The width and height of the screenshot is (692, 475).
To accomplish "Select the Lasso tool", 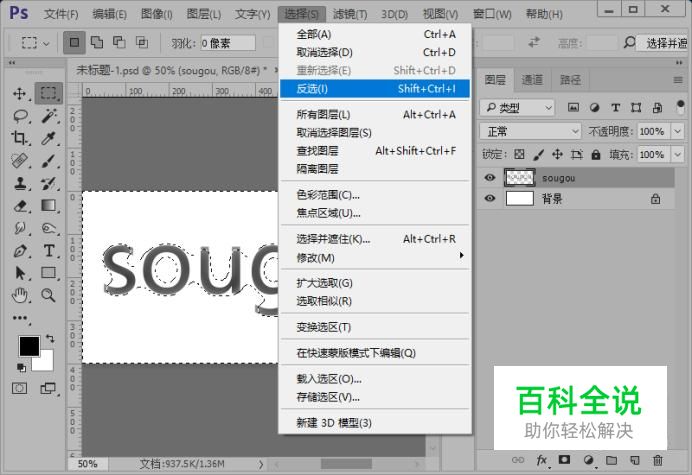I will tap(20, 116).
